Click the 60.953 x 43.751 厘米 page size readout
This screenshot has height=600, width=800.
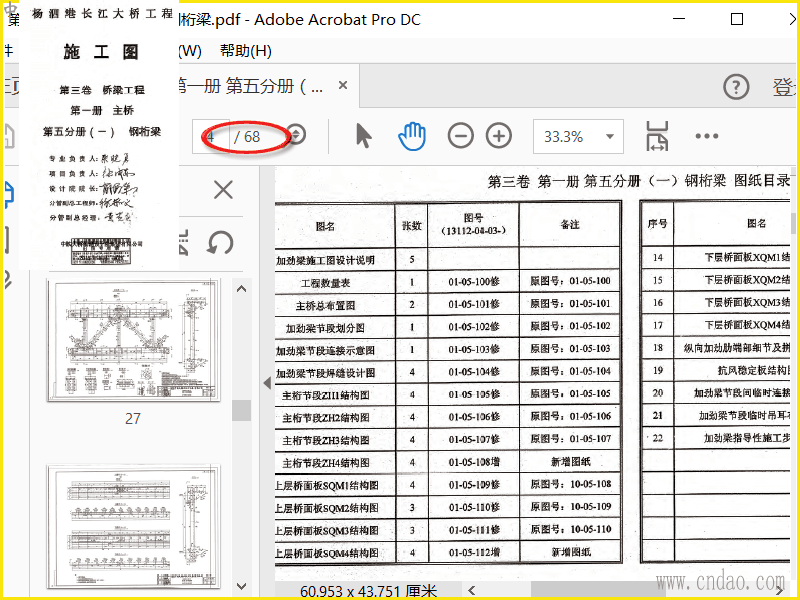[x=368, y=591]
